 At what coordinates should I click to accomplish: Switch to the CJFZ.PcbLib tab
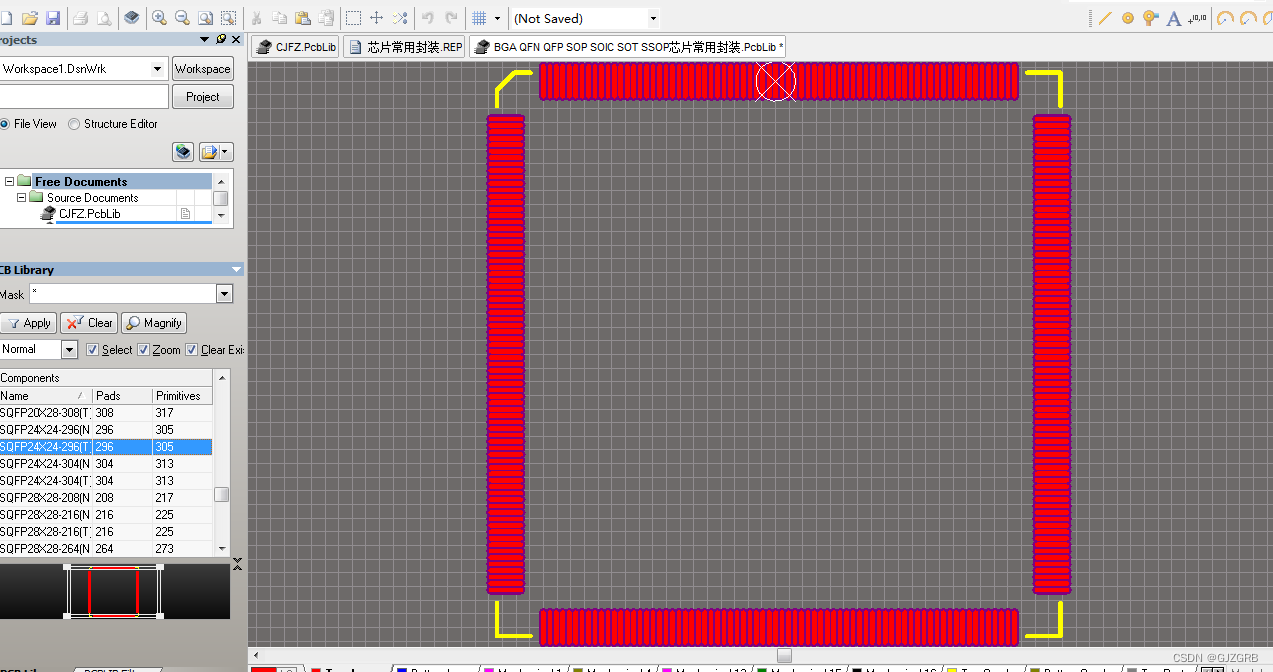297,47
